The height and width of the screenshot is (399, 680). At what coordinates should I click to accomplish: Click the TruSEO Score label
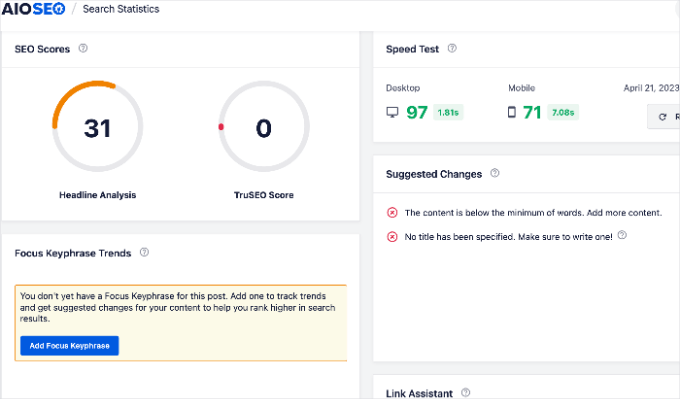tap(264, 195)
